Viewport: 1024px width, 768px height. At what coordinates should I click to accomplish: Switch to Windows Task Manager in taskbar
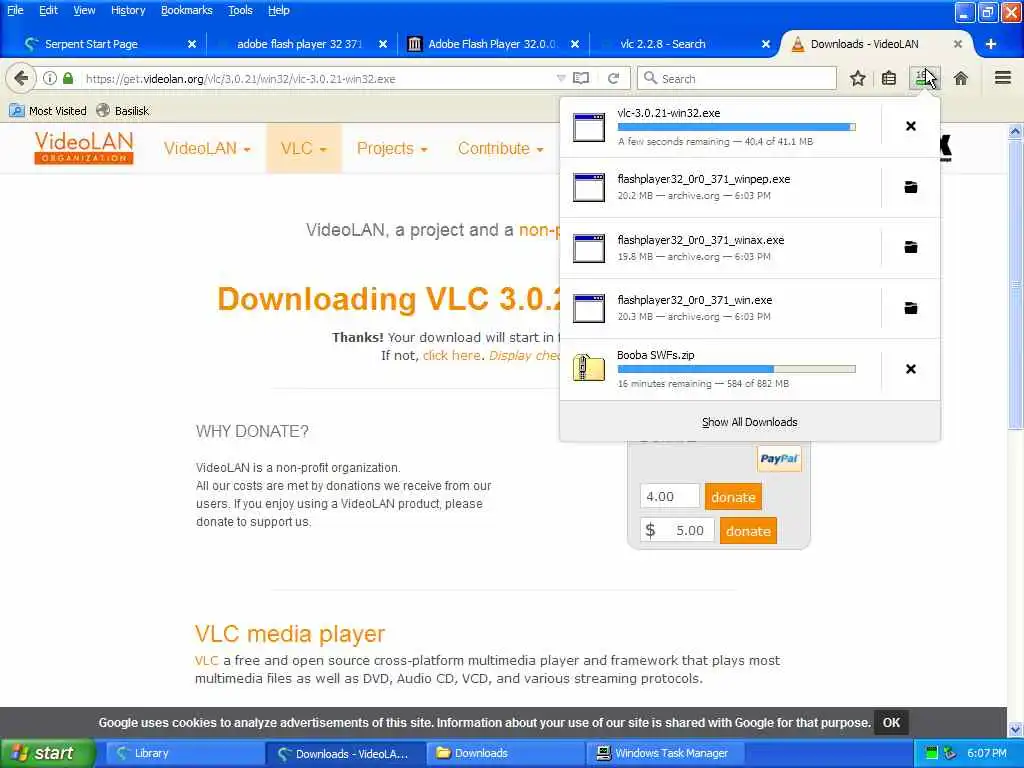(665, 753)
